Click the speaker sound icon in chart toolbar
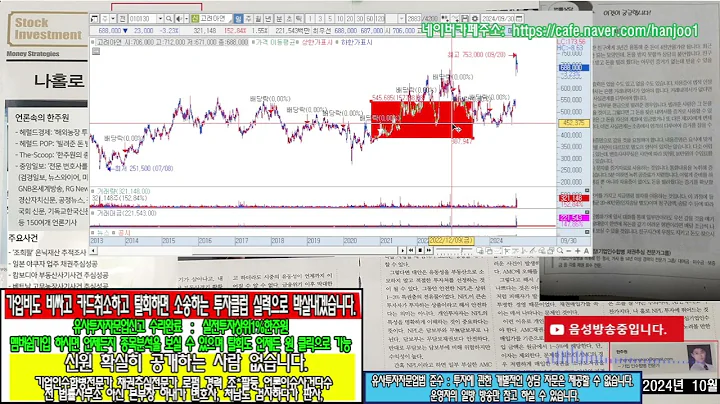 pos(179,18)
